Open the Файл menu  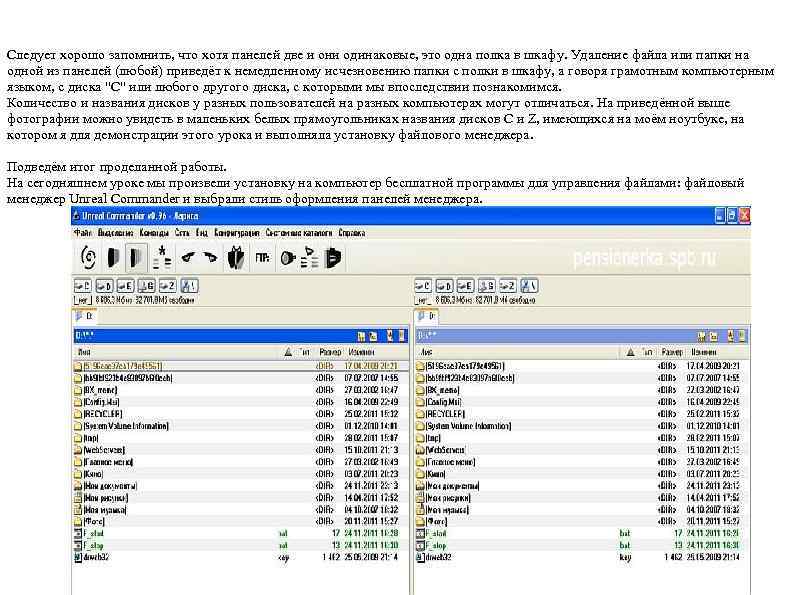(x=83, y=233)
